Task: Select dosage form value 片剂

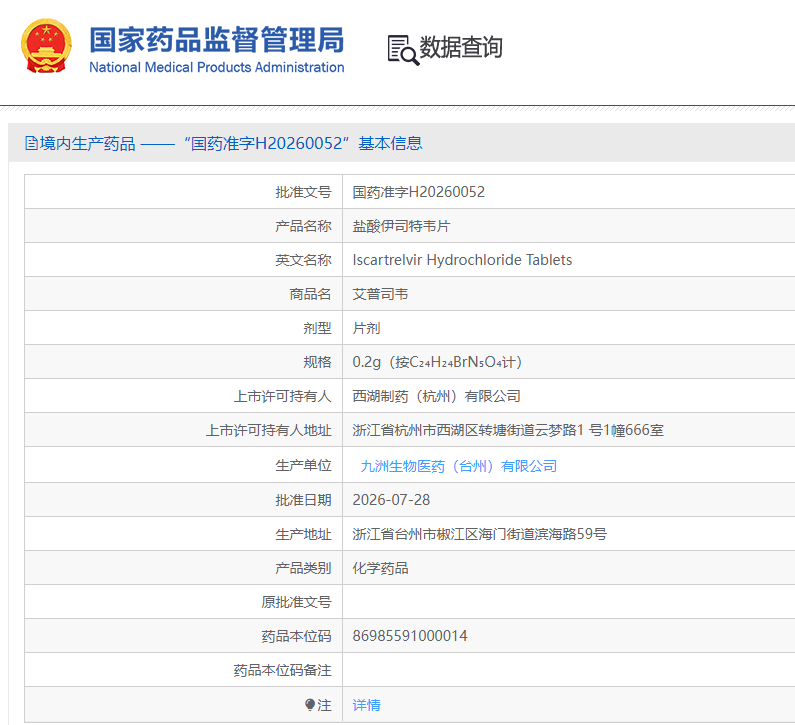Action: [366, 328]
